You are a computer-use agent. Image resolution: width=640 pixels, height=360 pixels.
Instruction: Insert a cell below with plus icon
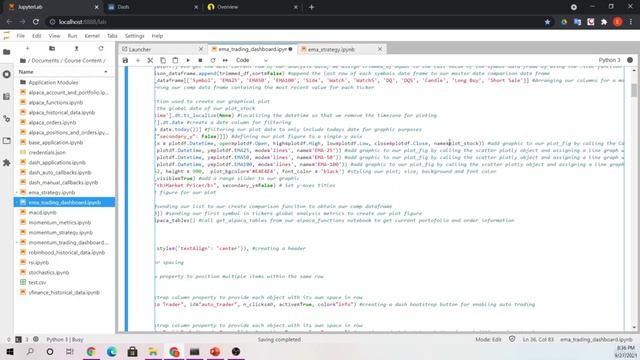(138, 60)
